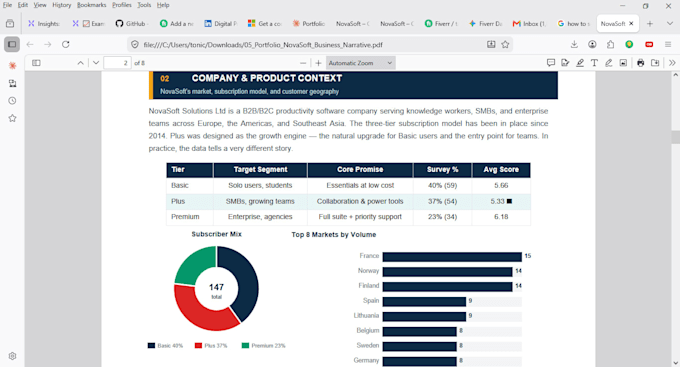Select the PDF highlight tool
Image resolution: width=680 pixels, height=367 pixels.
pos(580,63)
